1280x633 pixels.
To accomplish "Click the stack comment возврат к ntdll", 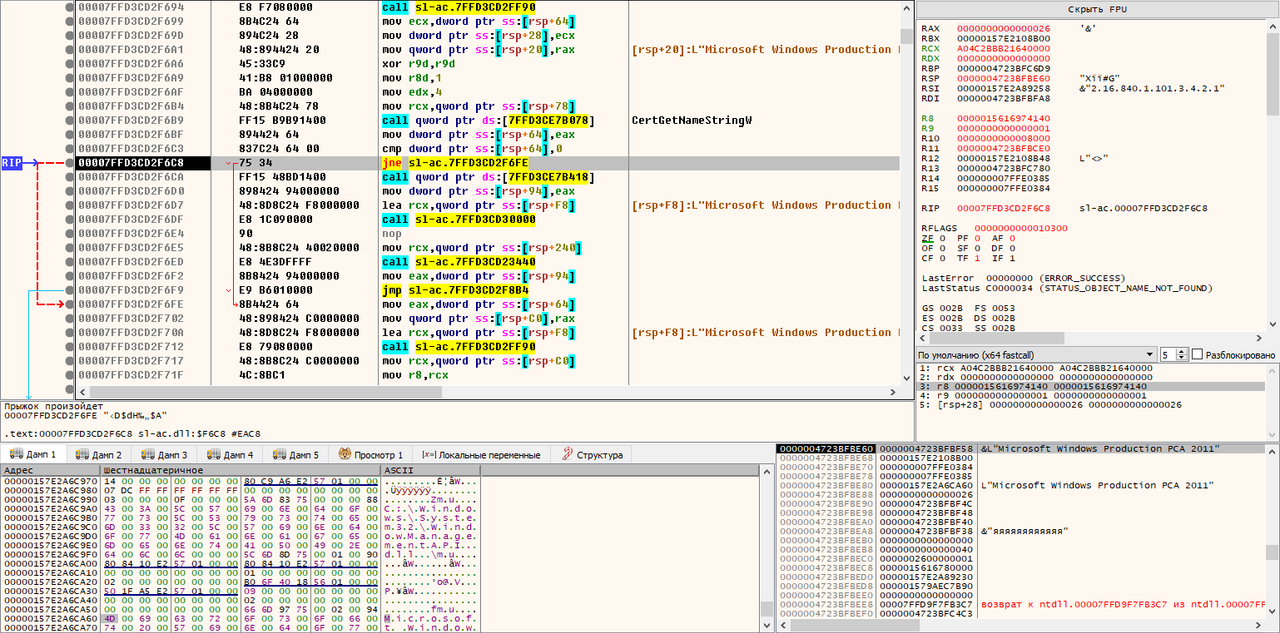I will pos(1123,605).
